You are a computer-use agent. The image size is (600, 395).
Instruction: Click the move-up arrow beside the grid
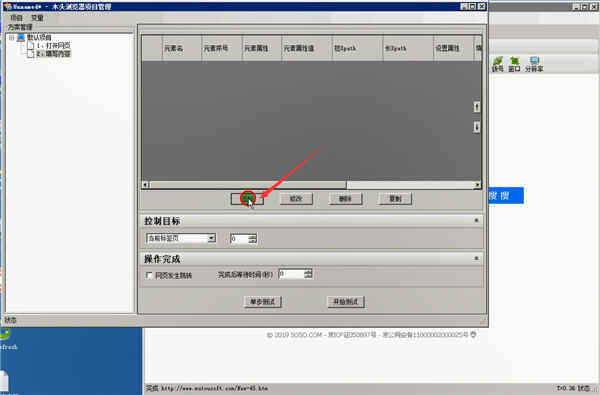(476, 107)
